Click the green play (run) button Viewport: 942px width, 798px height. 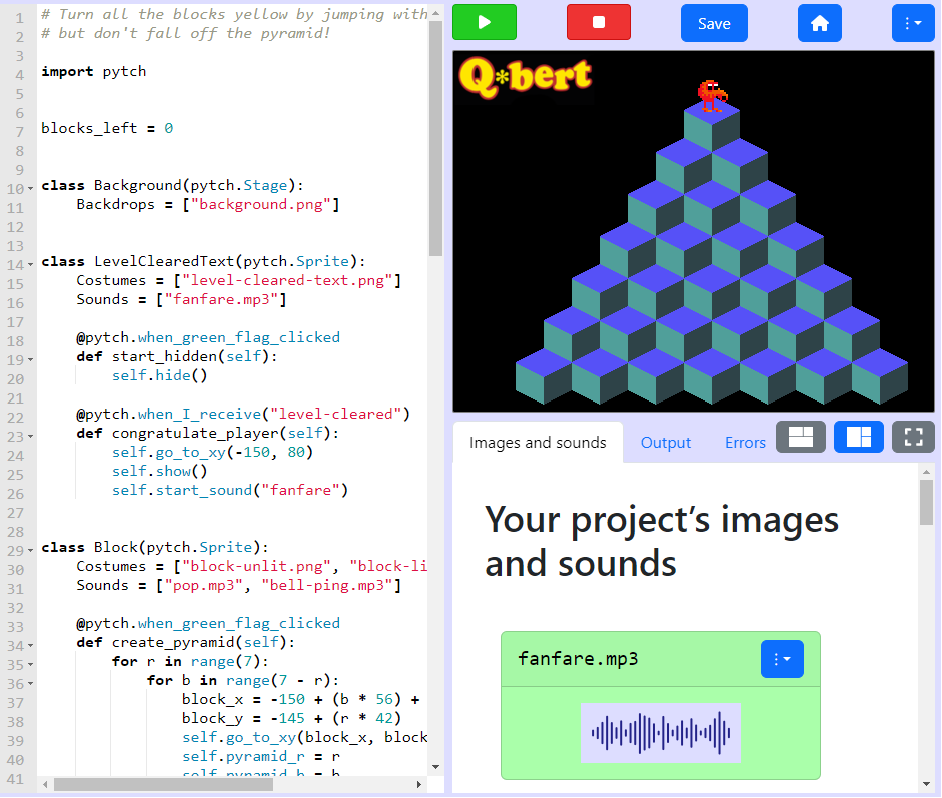pyautogui.click(x=484, y=22)
